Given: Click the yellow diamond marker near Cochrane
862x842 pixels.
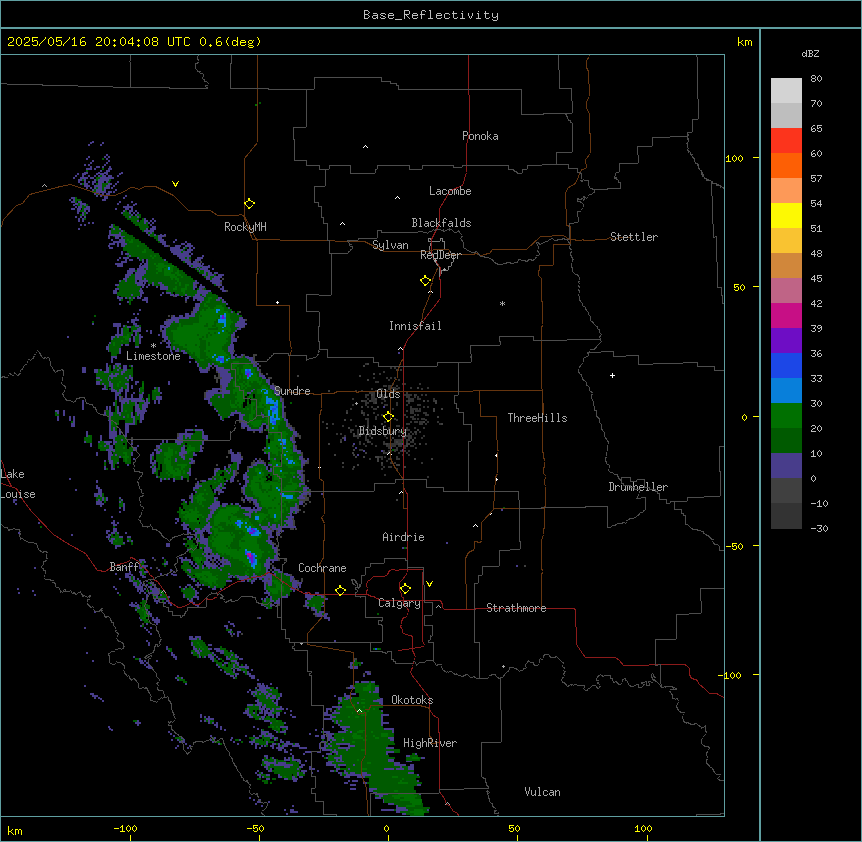Looking at the screenshot, I should (340, 590).
